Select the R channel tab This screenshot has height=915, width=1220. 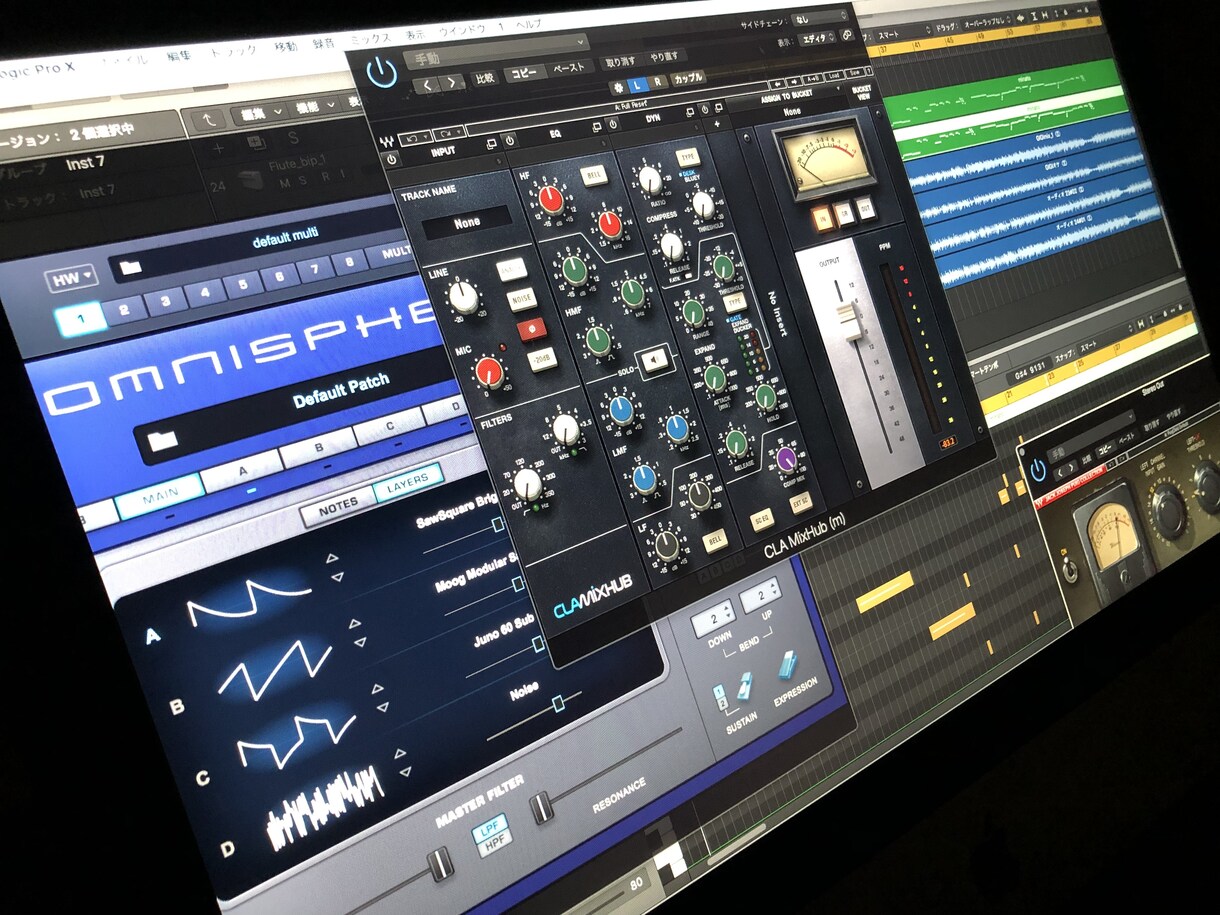click(657, 83)
